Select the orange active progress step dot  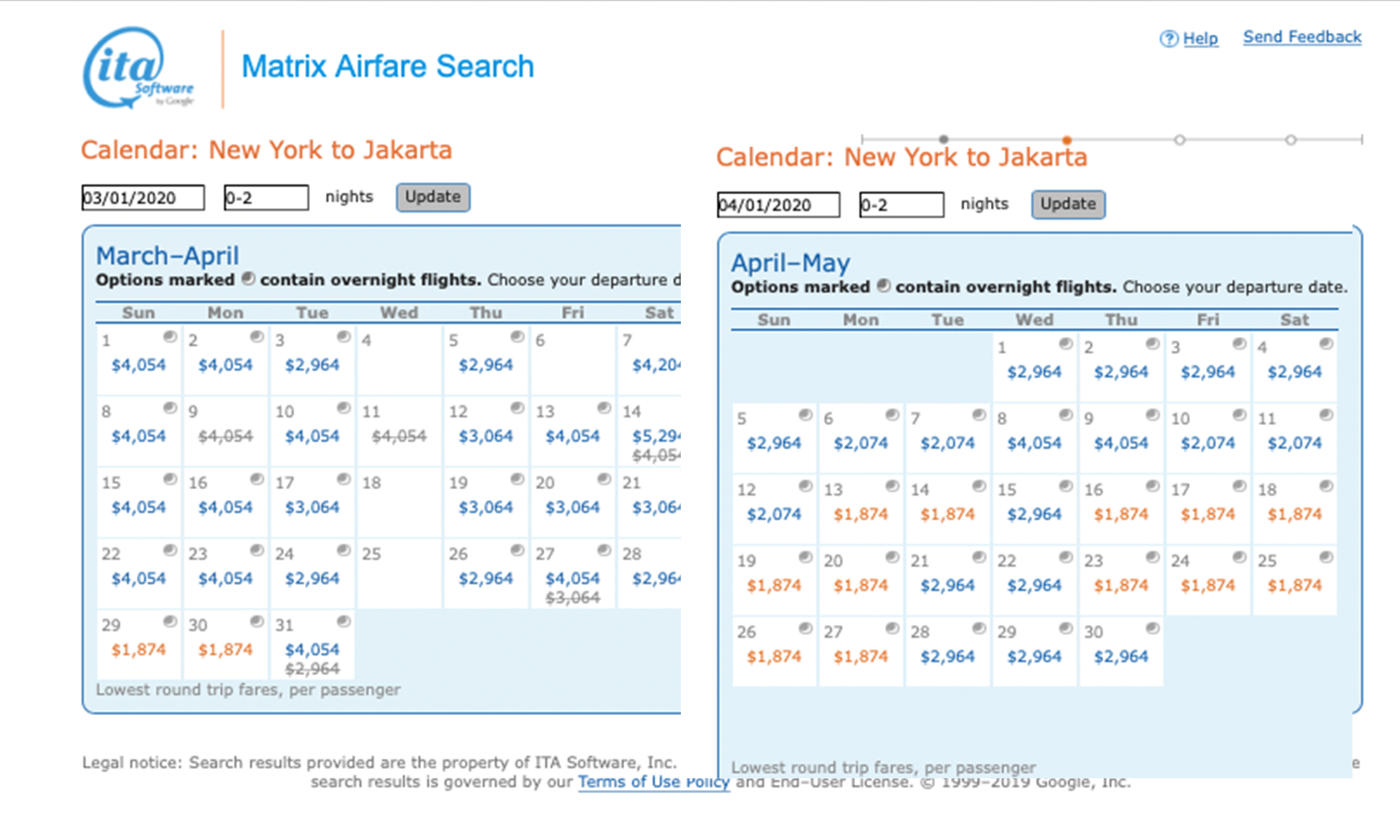pyautogui.click(x=1067, y=140)
